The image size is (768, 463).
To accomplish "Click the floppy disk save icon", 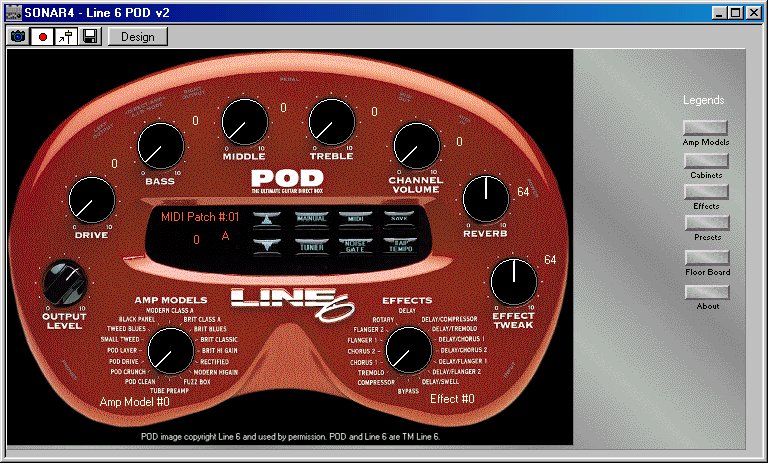I will [90, 37].
